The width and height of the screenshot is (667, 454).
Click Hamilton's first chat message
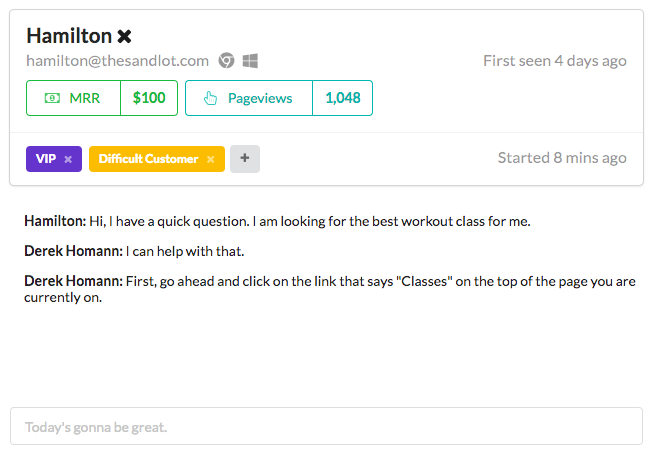277,221
